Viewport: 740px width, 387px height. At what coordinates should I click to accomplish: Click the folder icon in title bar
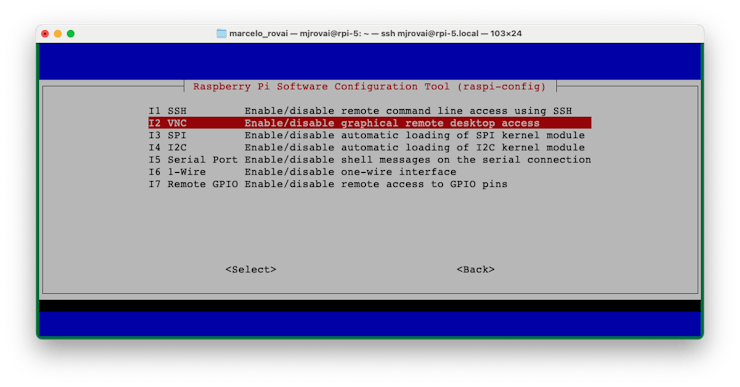[221, 34]
